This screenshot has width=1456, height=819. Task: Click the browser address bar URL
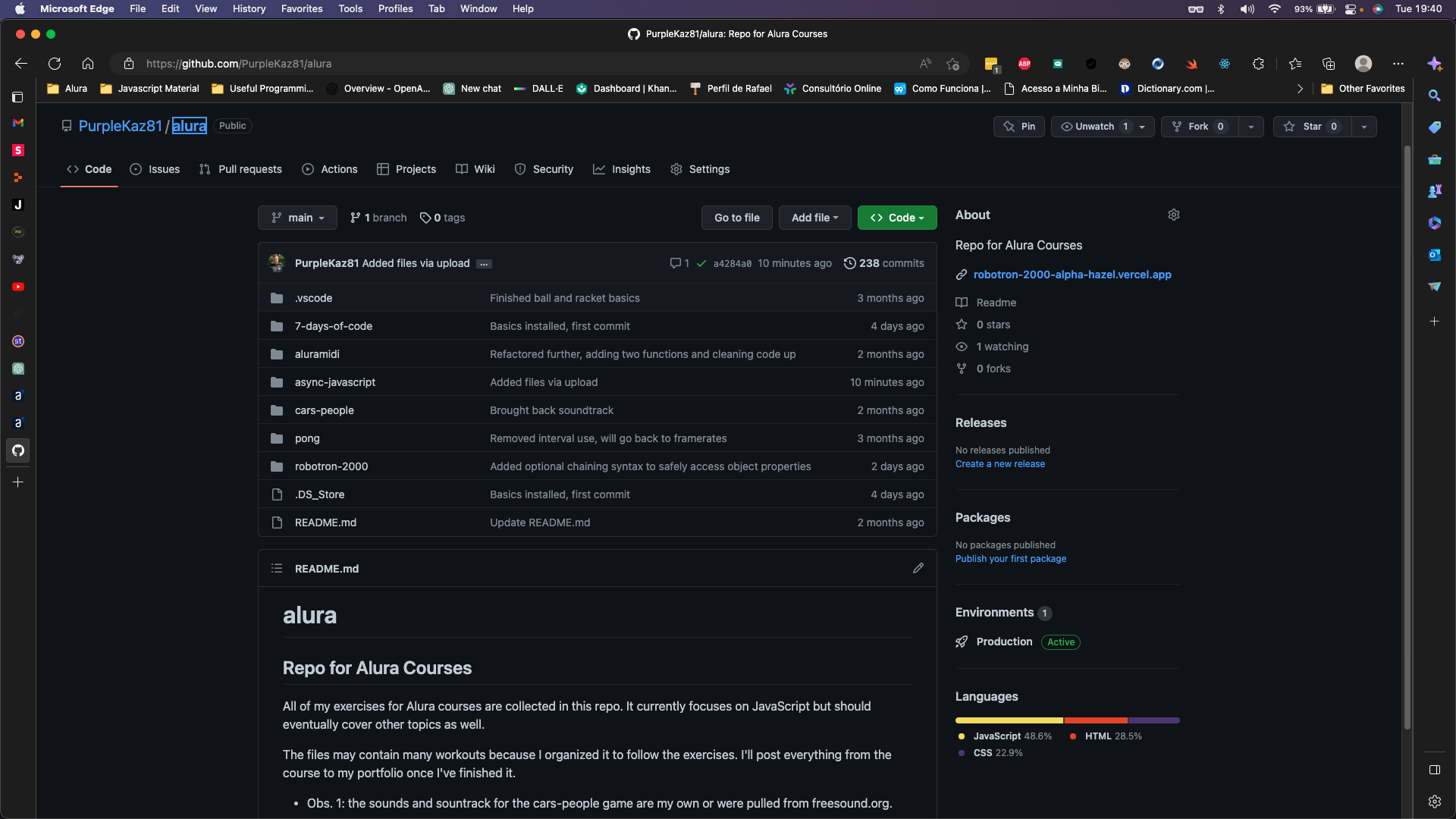click(238, 64)
